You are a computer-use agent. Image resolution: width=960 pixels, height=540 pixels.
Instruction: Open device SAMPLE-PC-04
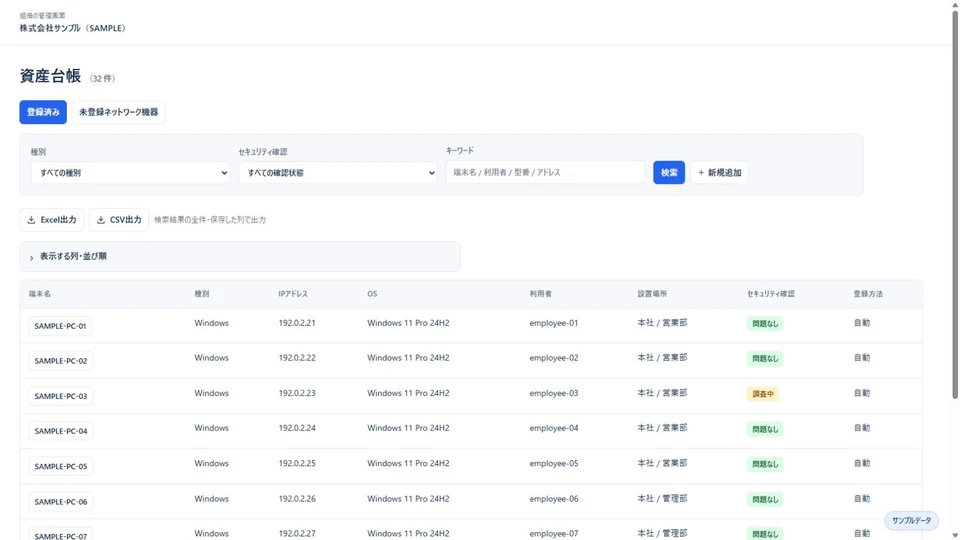point(61,431)
